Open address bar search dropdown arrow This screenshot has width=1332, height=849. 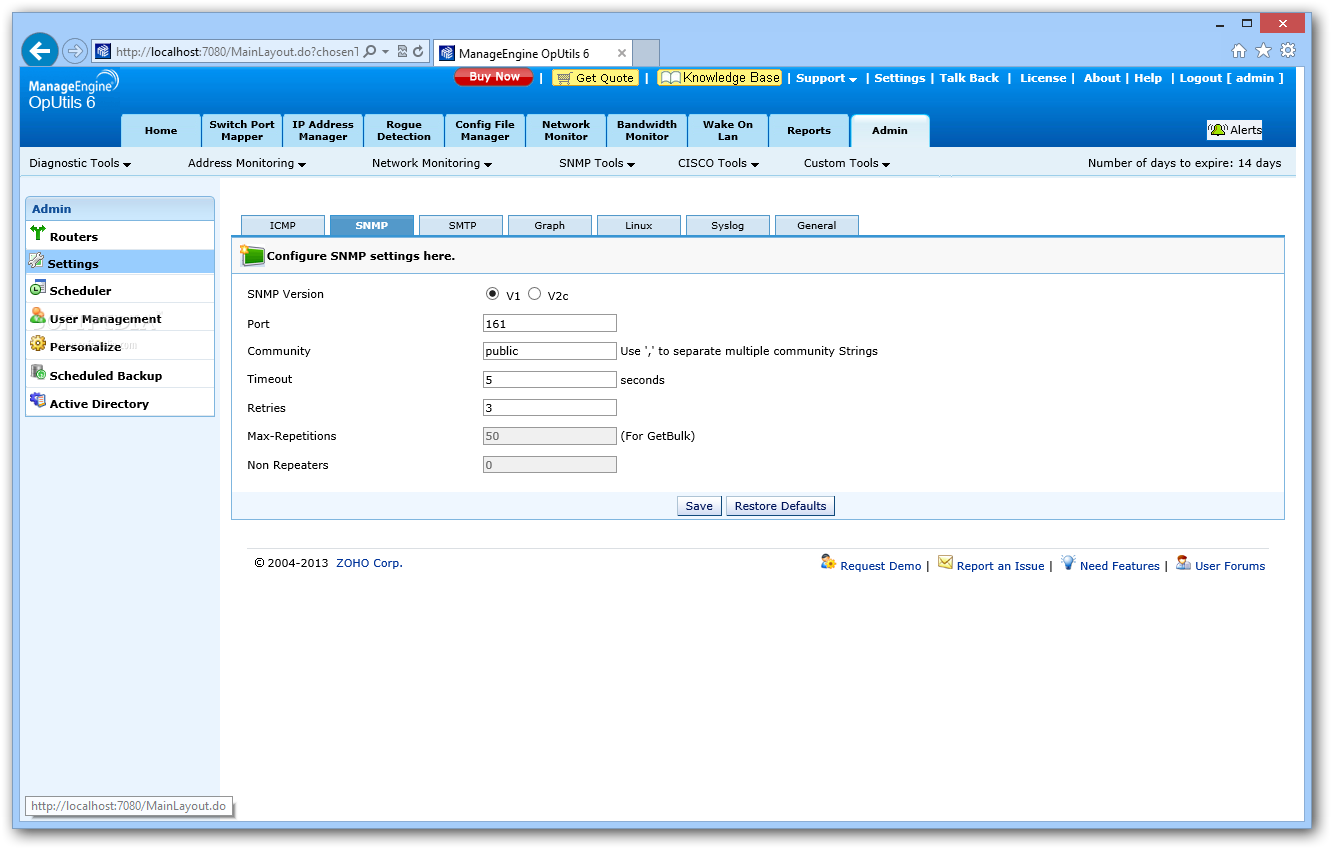click(386, 51)
